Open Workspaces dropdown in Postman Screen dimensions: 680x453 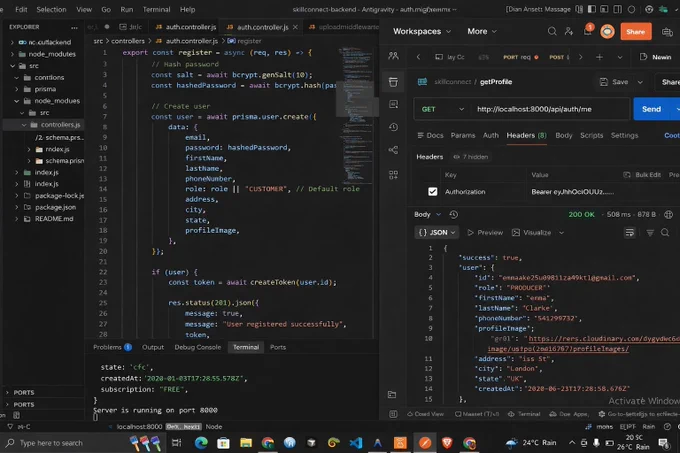tap(422, 31)
